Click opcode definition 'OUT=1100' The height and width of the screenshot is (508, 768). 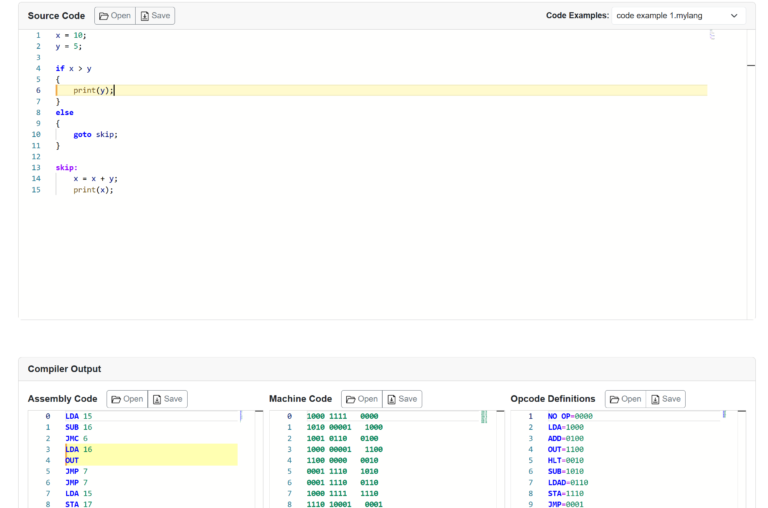pos(566,449)
